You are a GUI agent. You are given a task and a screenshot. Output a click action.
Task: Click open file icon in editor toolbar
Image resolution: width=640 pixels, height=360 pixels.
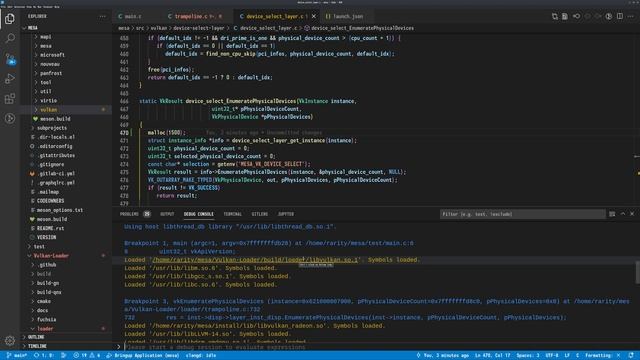tap(565, 16)
